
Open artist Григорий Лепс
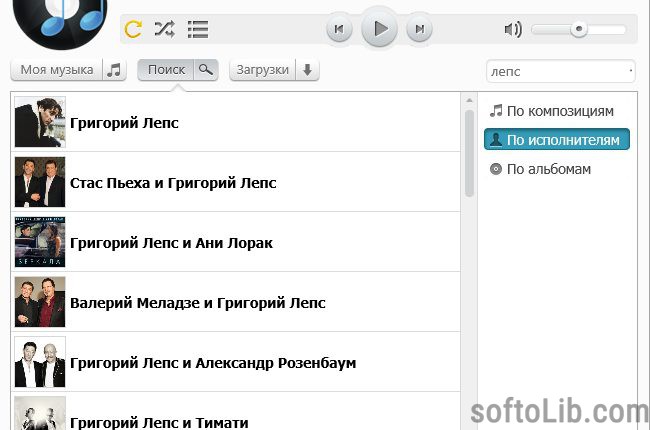pyautogui.click(x=235, y=122)
